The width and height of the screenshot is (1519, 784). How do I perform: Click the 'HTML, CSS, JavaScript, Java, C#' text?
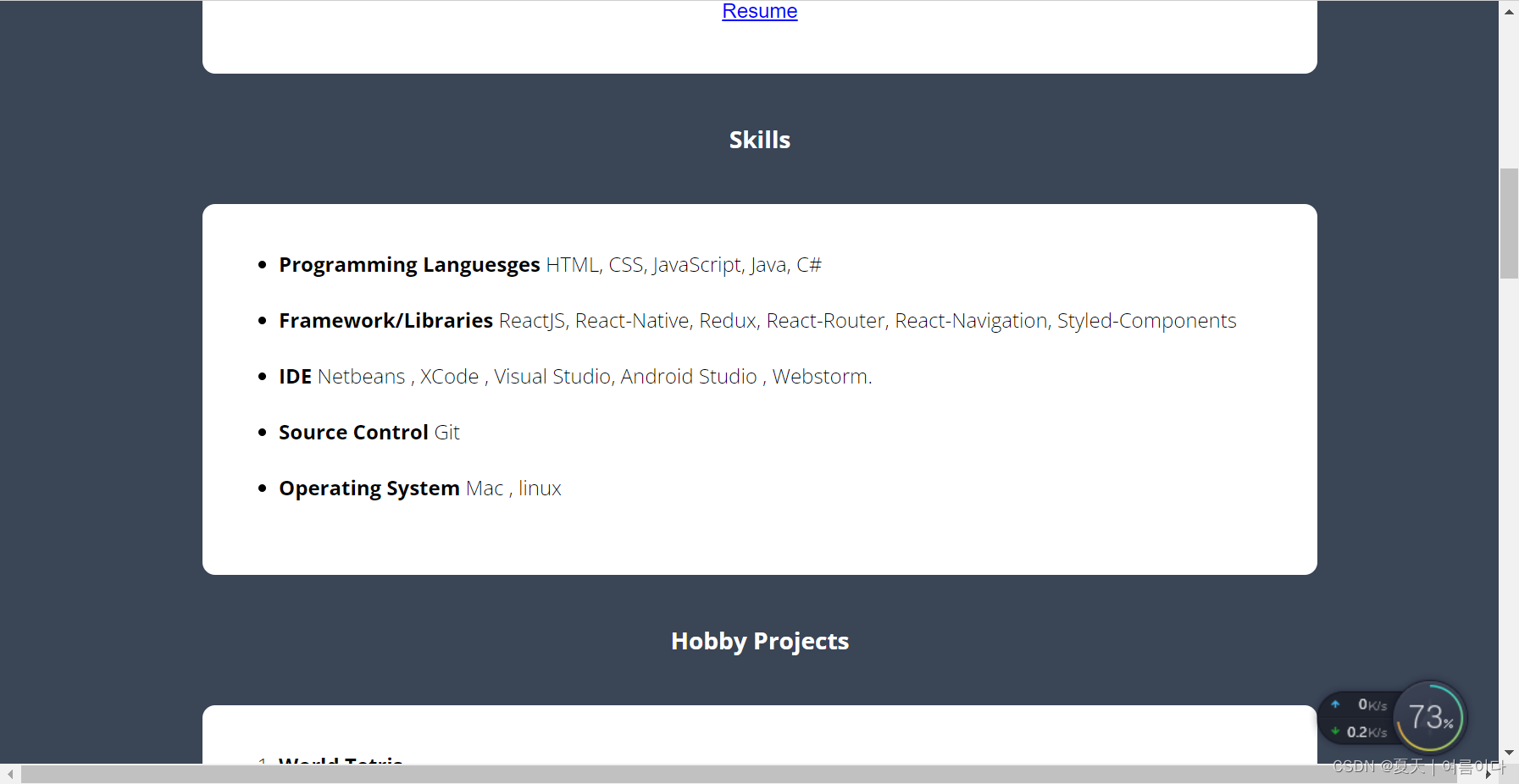[684, 265]
